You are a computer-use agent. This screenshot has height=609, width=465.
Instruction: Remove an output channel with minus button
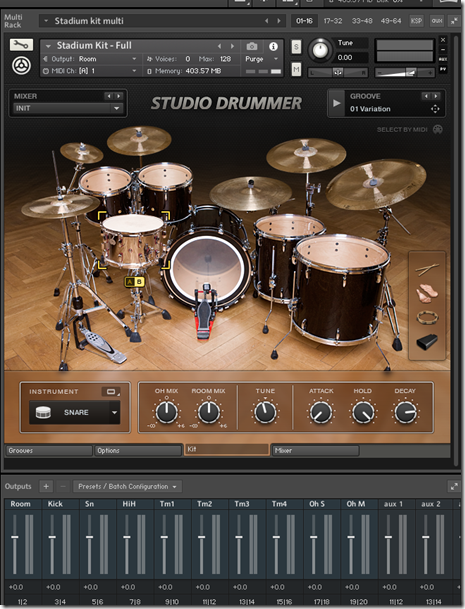coord(63,486)
